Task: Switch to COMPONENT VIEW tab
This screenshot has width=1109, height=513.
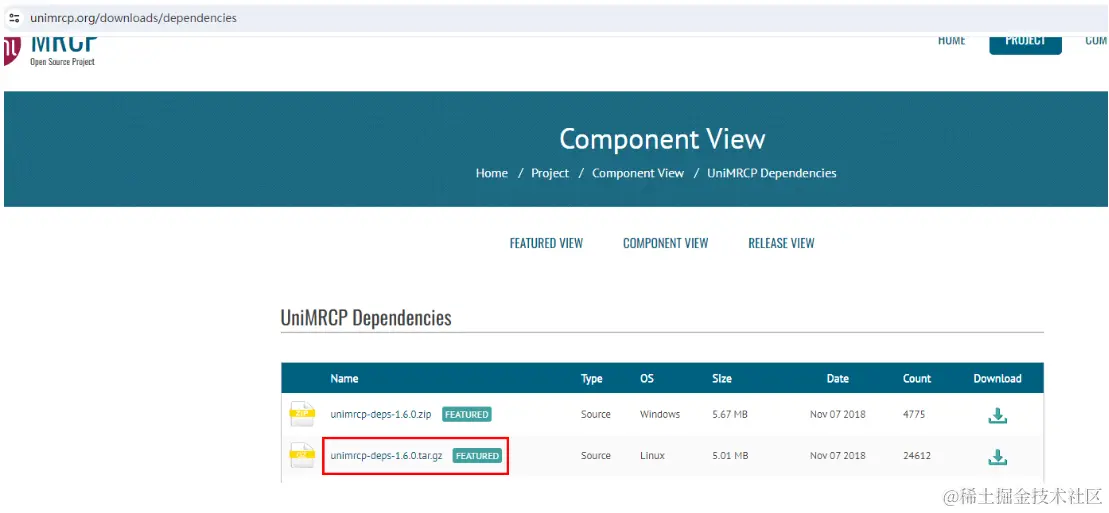Action: pyautogui.click(x=666, y=243)
